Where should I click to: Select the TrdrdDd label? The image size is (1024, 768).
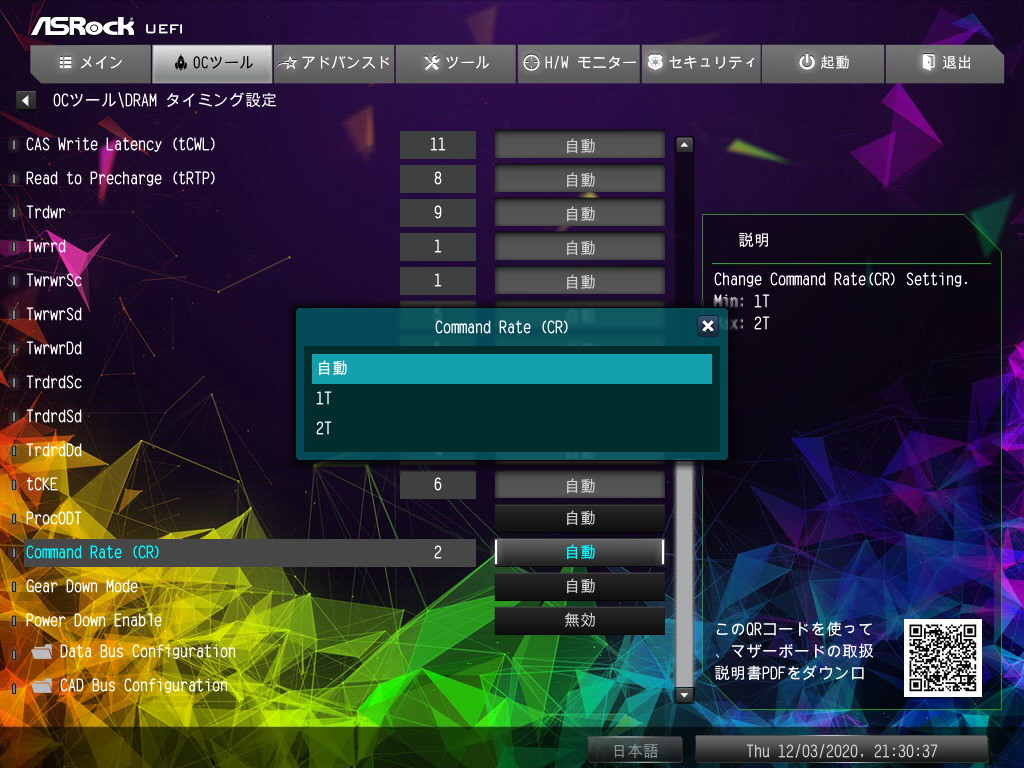(x=54, y=451)
